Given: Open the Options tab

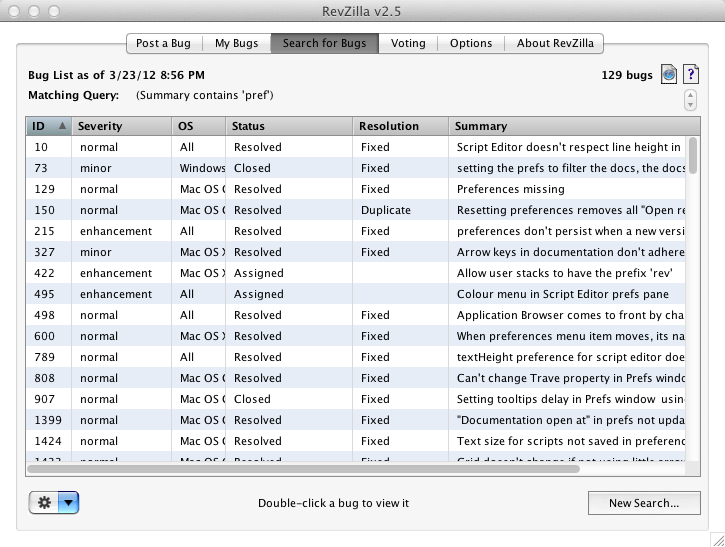Looking at the screenshot, I should [471, 43].
